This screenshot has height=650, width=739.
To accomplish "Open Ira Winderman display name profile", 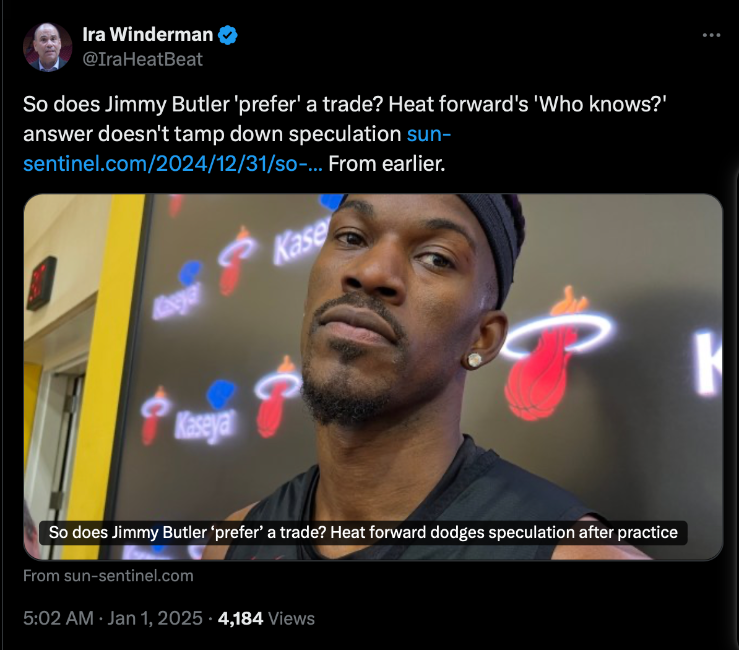I will (x=148, y=35).
